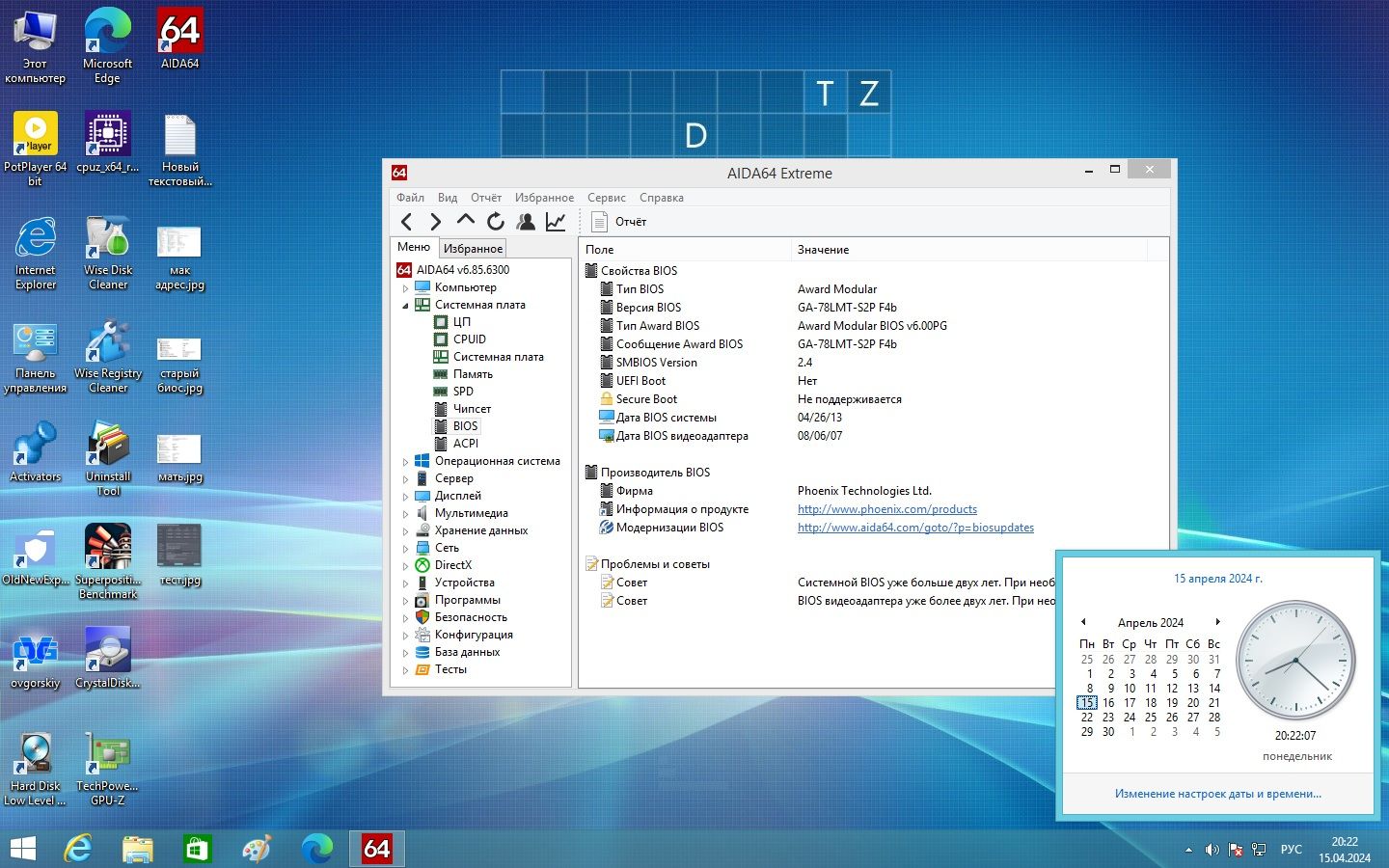Click AIDA64 icon in the taskbar
This screenshot has width=1389, height=868.
(x=376, y=849)
